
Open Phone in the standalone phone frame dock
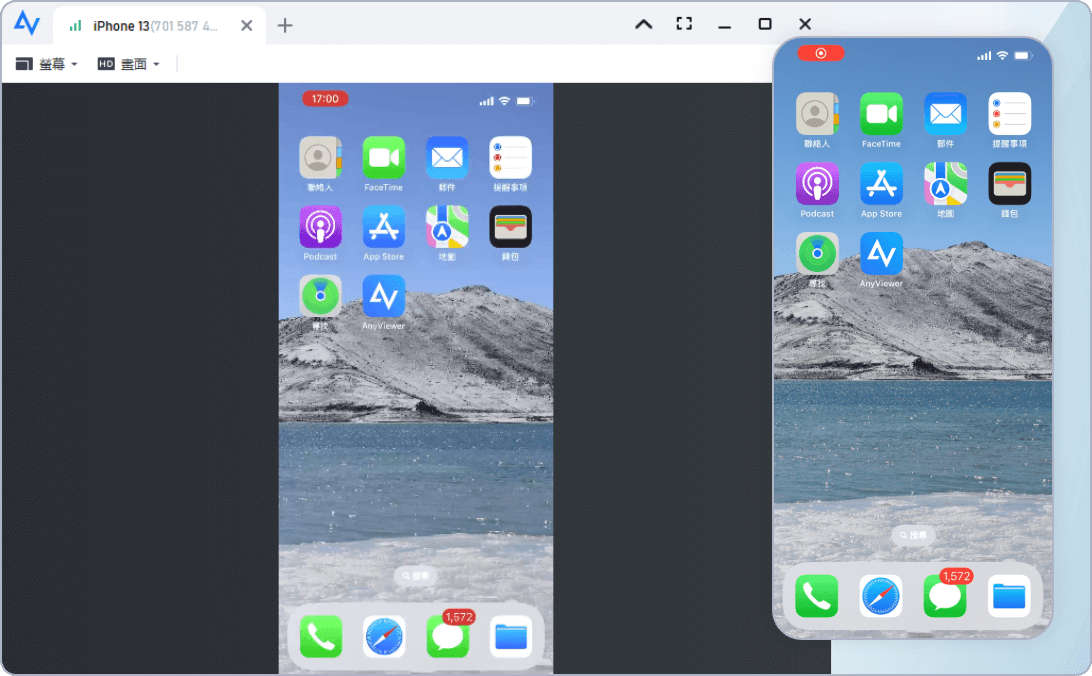pyautogui.click(x=817, y=596)
